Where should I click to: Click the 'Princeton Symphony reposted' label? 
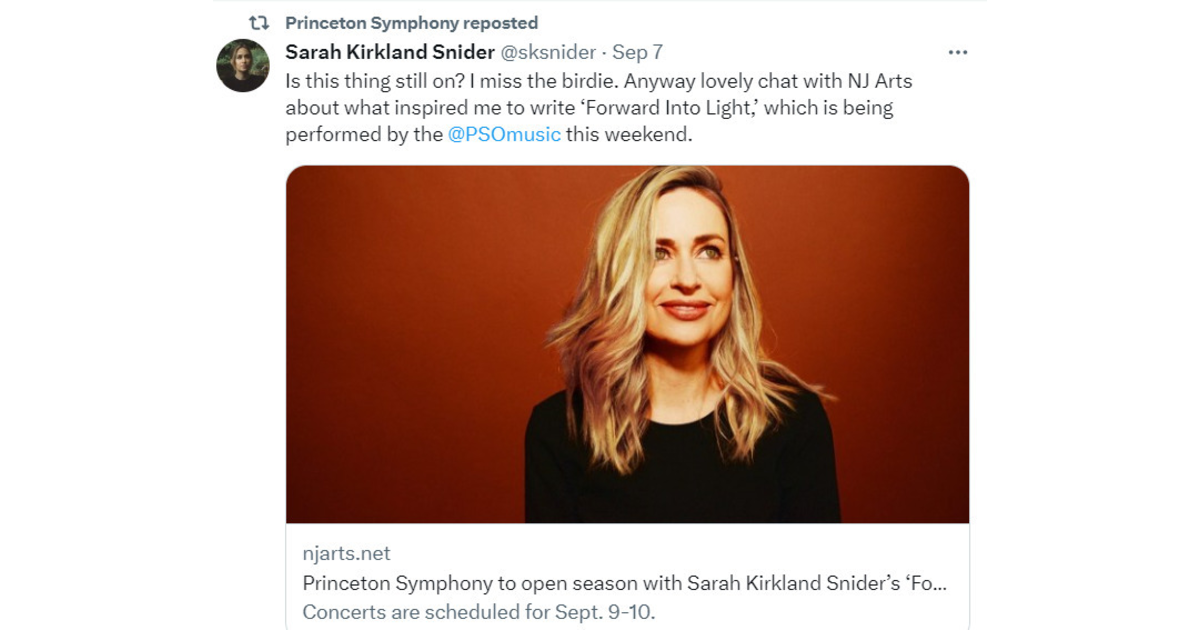point(410,22)
